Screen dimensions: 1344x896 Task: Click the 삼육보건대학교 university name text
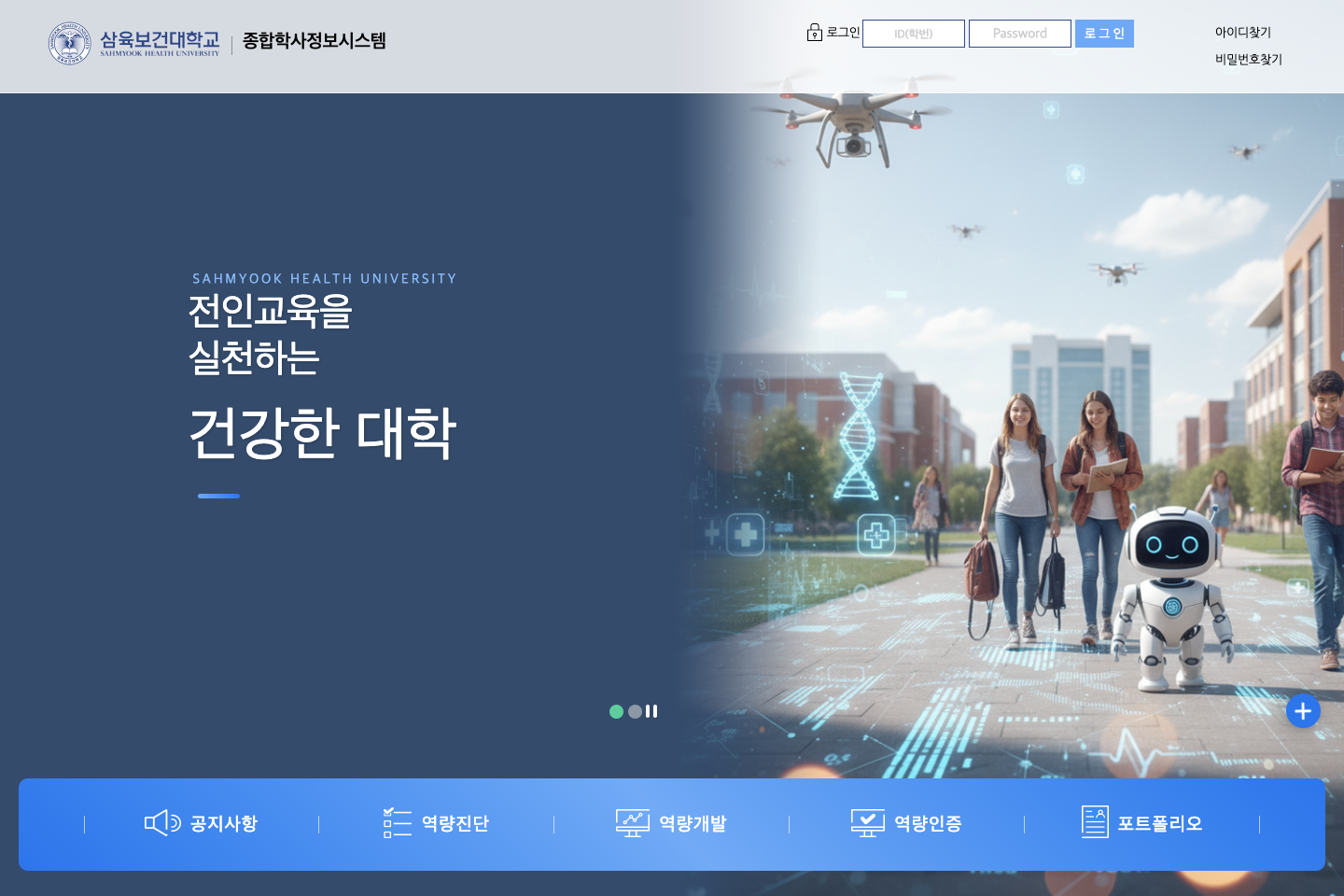pos(160,39)
